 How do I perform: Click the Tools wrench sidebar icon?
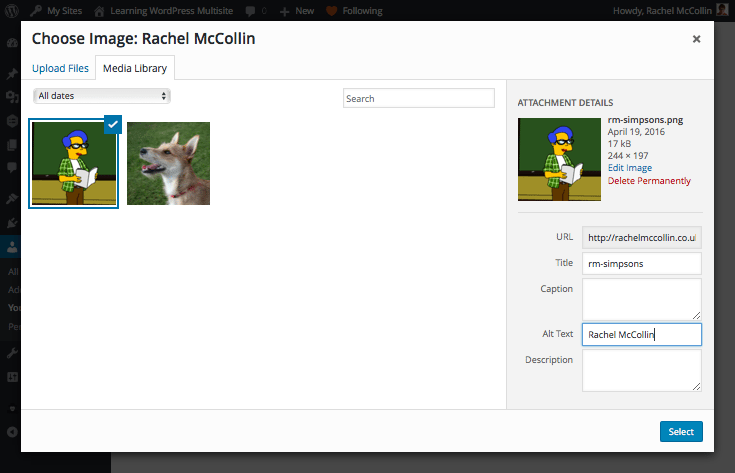click(x=12, y=353)
